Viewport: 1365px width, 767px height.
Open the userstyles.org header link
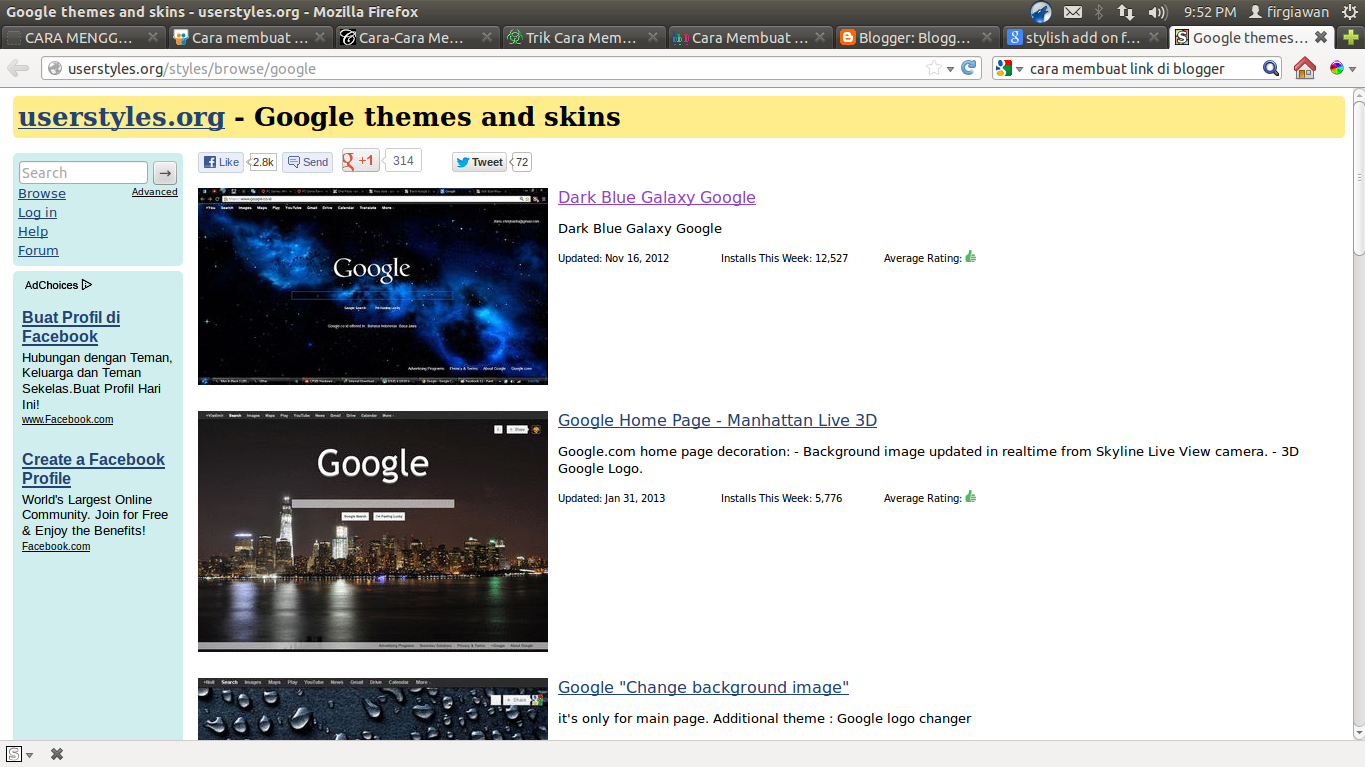click(121, 117)
